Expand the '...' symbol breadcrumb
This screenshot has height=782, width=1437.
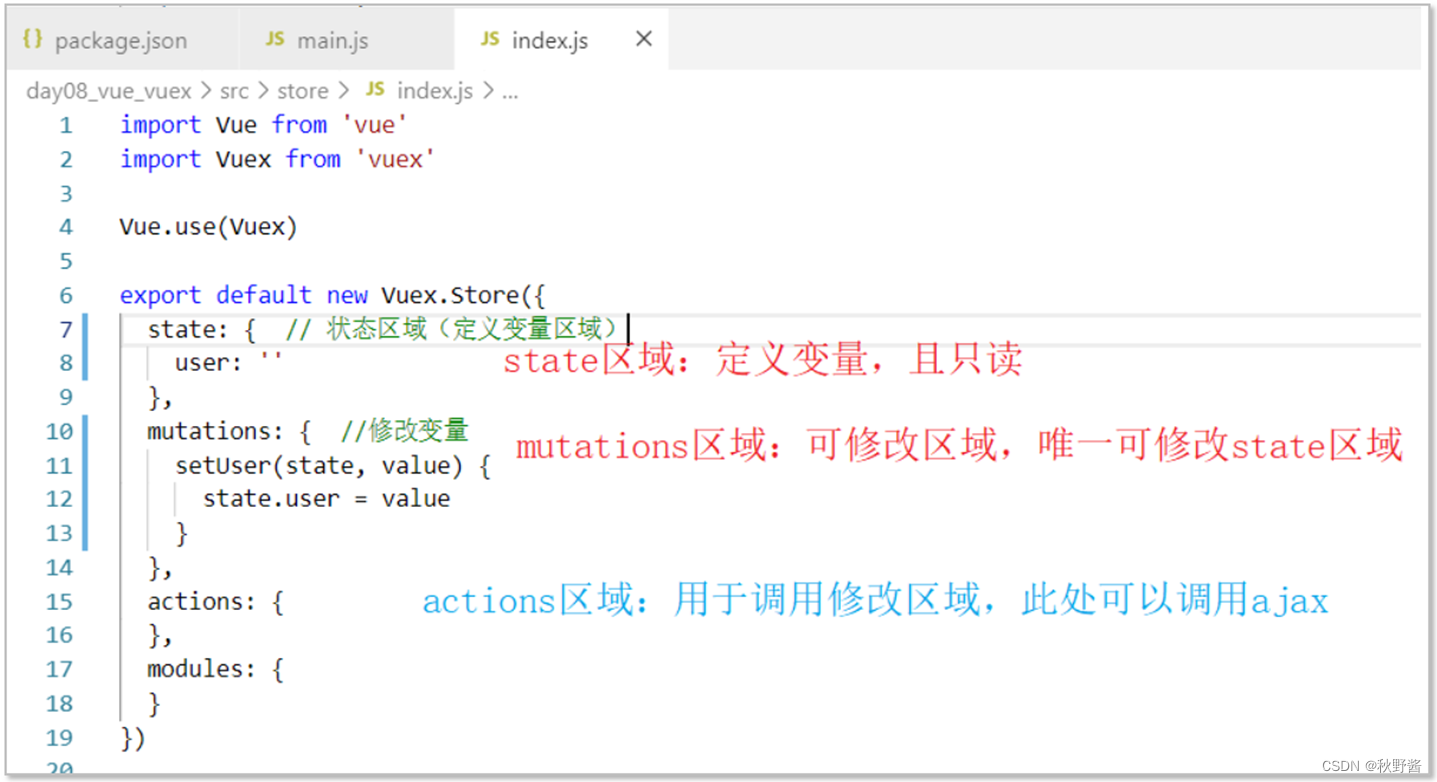(x=510, y=92)
